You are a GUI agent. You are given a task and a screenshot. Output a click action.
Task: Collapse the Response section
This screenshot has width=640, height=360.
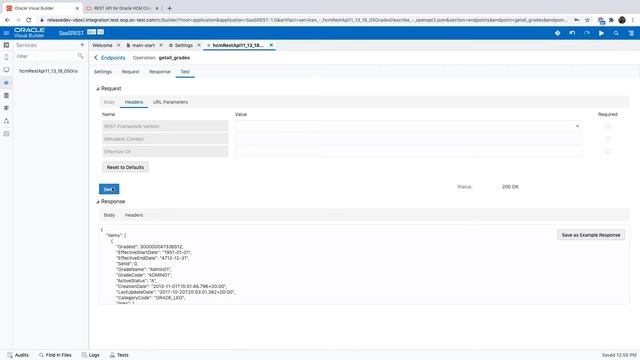pyautogui.click(x=98, y=202)
